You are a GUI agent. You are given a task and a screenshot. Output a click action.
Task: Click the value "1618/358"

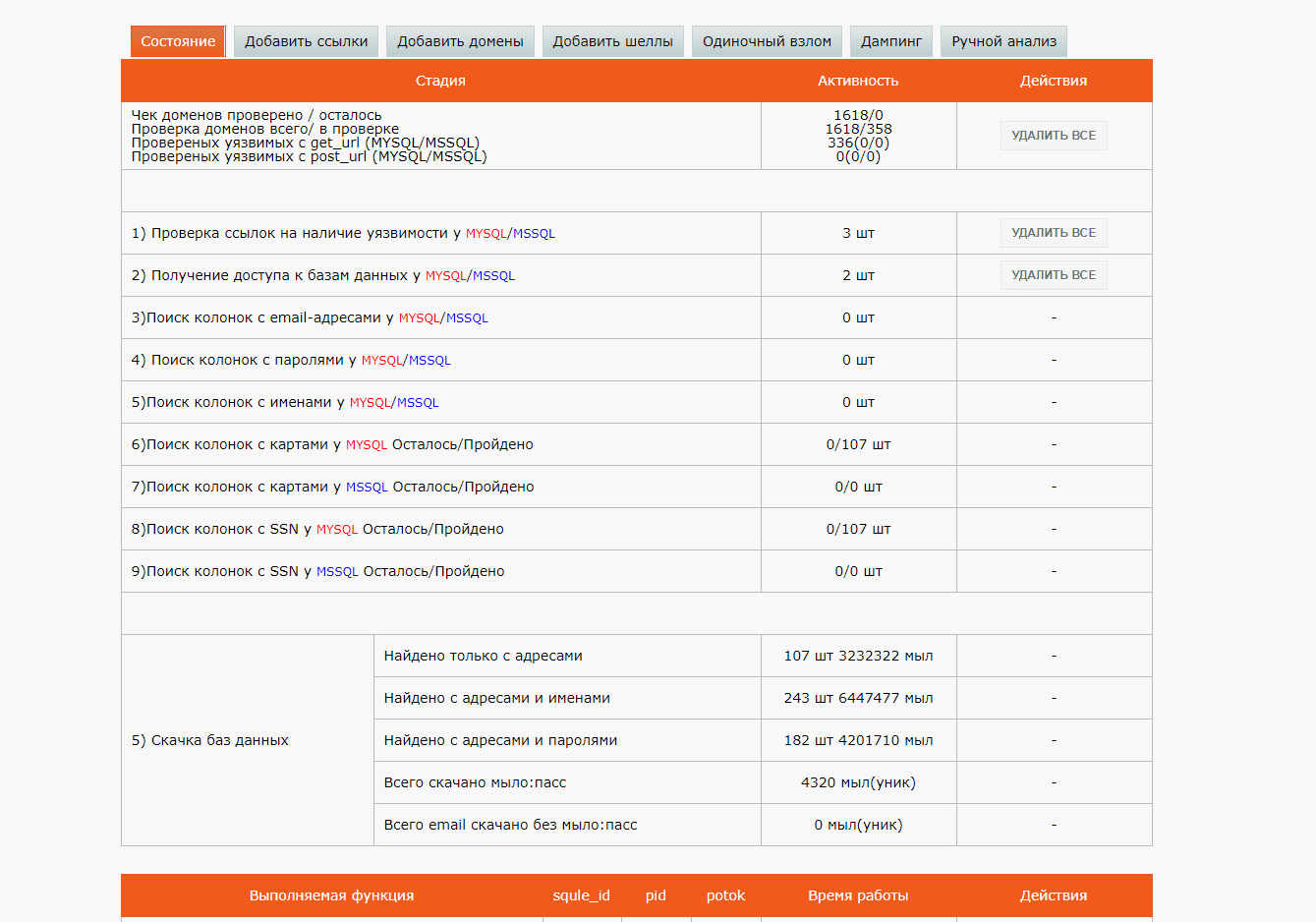(x=858, y=129)
